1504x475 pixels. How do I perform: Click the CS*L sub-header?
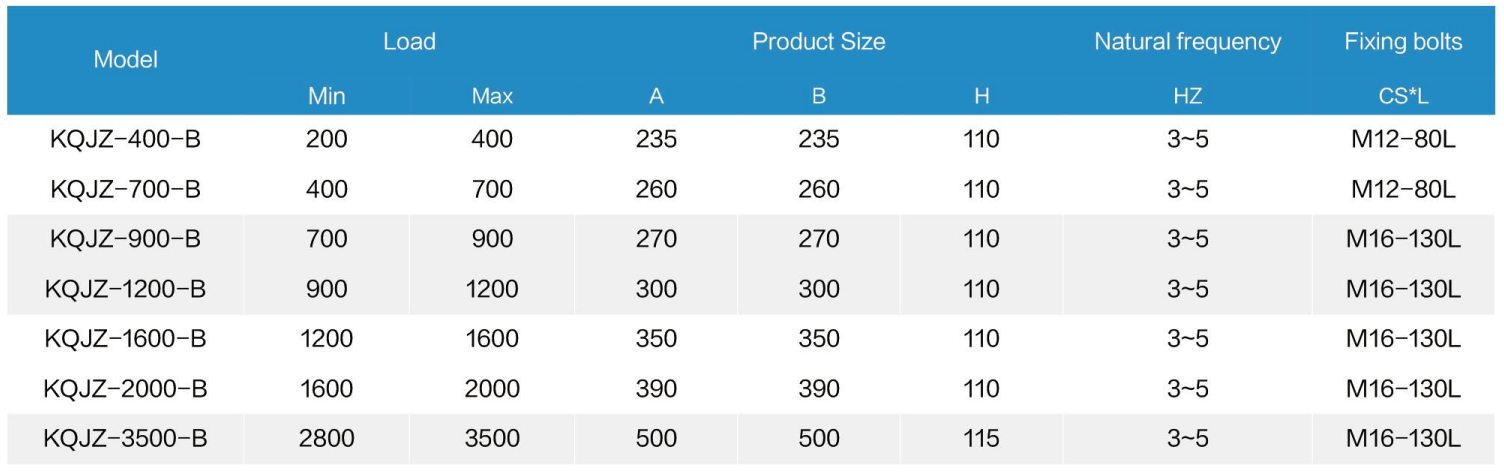pos(1403,96)
